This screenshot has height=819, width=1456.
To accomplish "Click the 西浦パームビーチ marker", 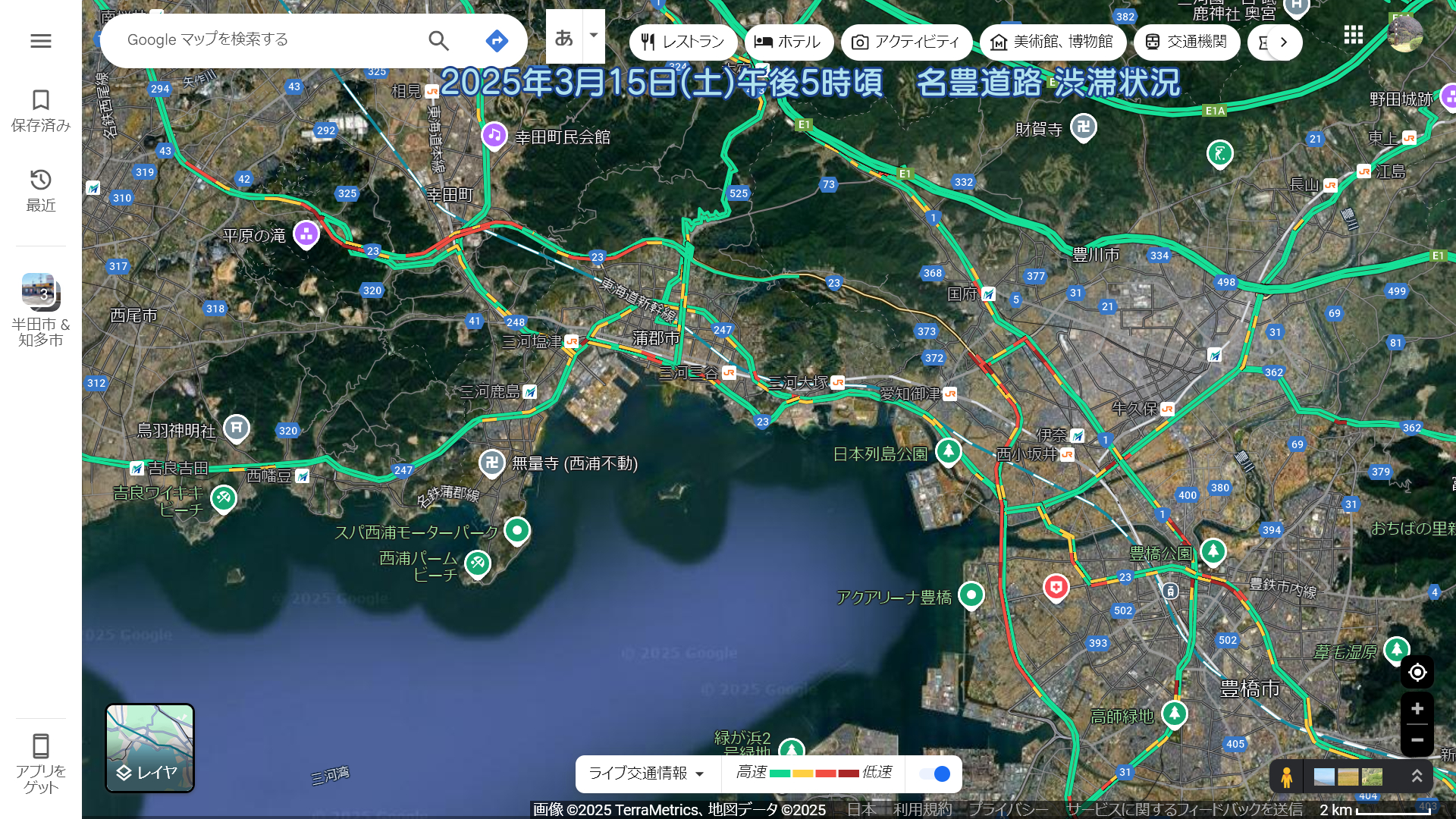I will [478, 563].
